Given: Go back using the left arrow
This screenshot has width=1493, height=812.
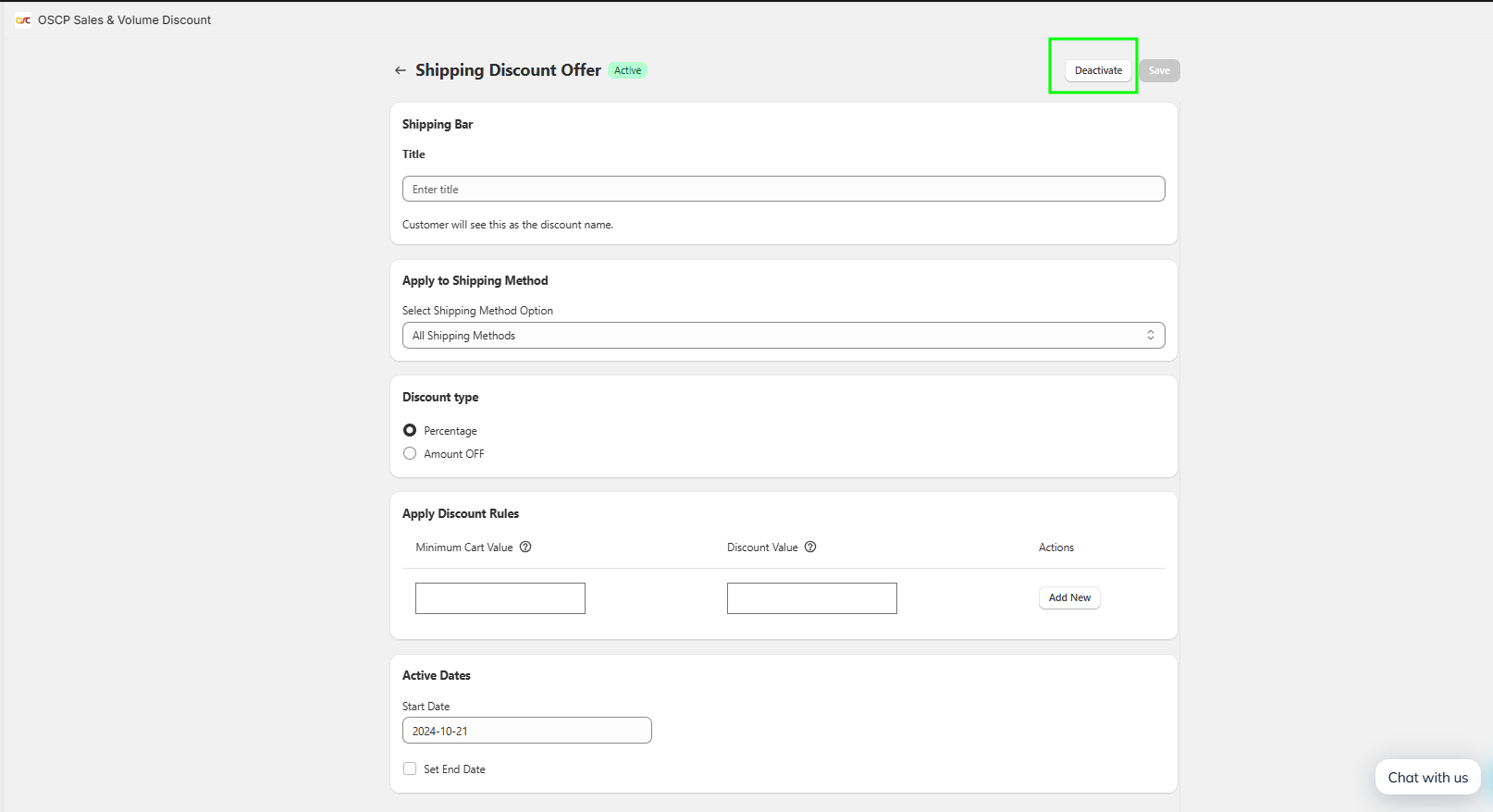Looking at the screenshot, I should (401, 70).
